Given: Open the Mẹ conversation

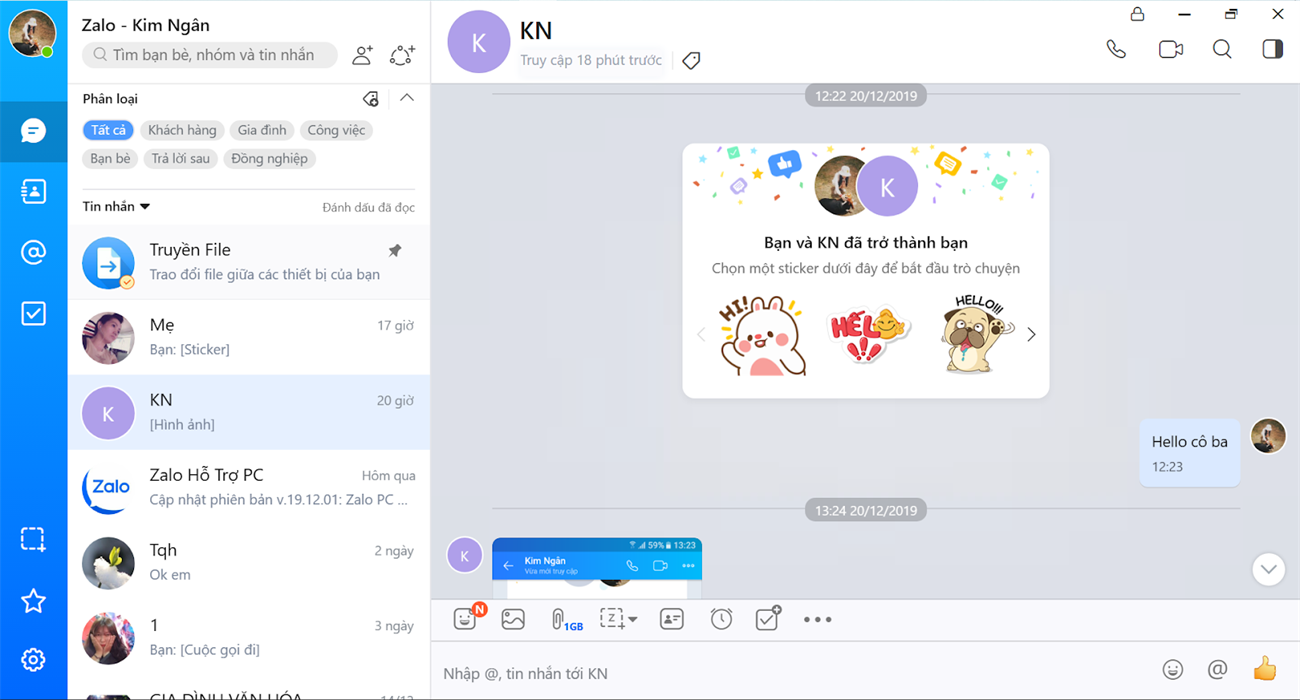Looking at the screenshot, I should point(249,337).
